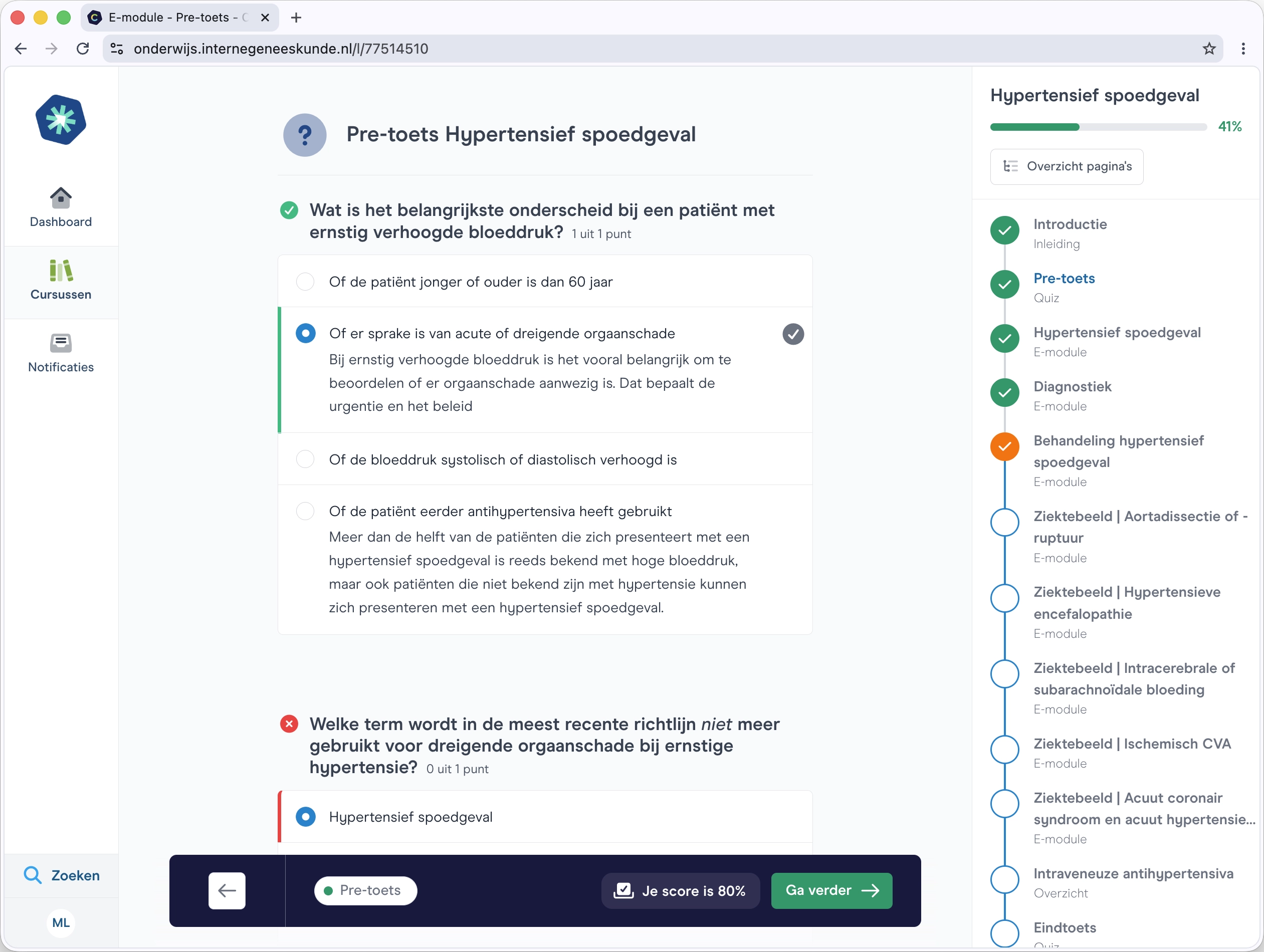Click the '1 uit 1 punt' score text
1264x952 pixels.
(601, 233)
